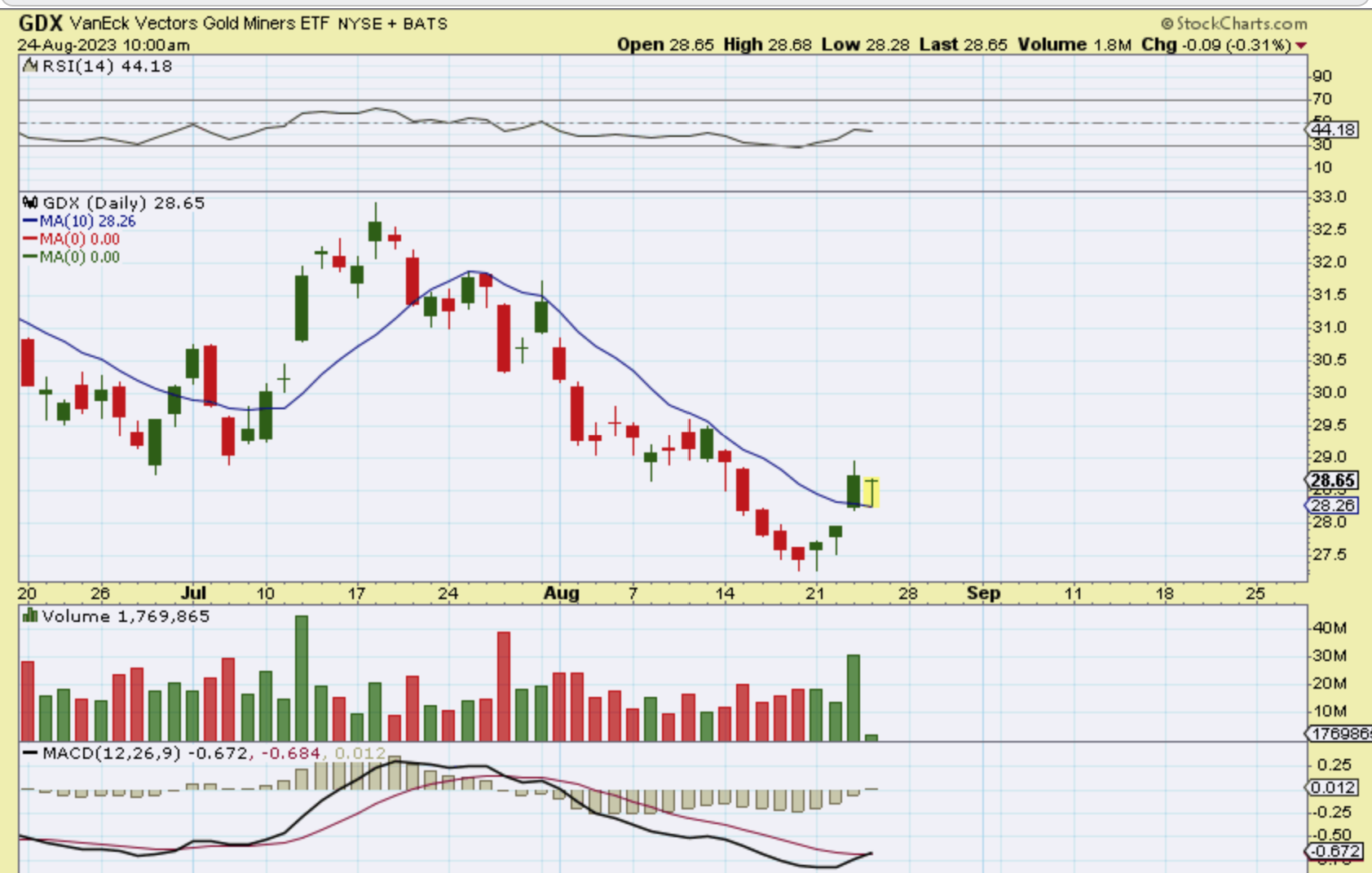Click the green MA(0) 0.00 legend entry

pyautogui.click(x=79, y=257)
